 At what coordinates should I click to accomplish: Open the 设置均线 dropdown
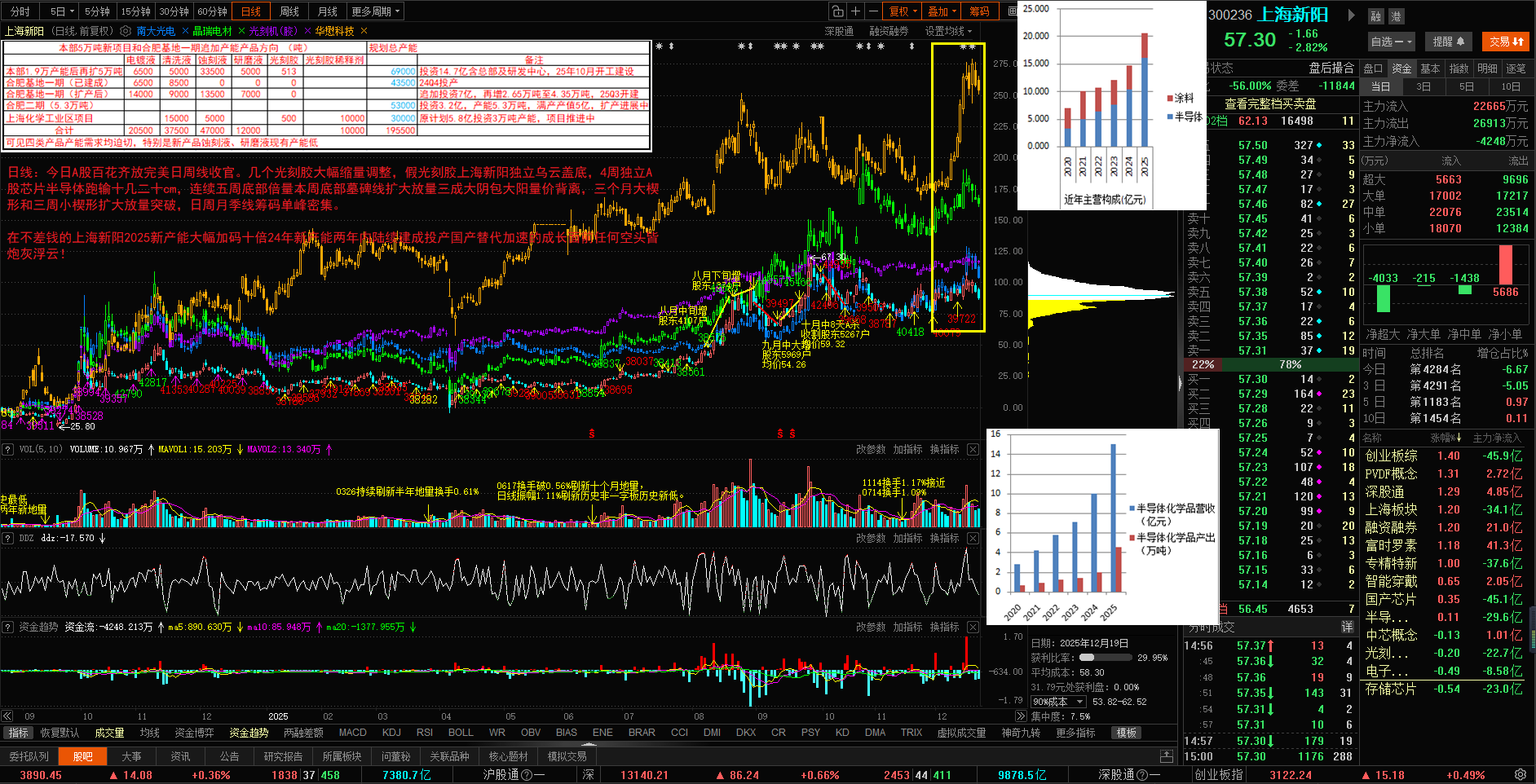(948, 31)
